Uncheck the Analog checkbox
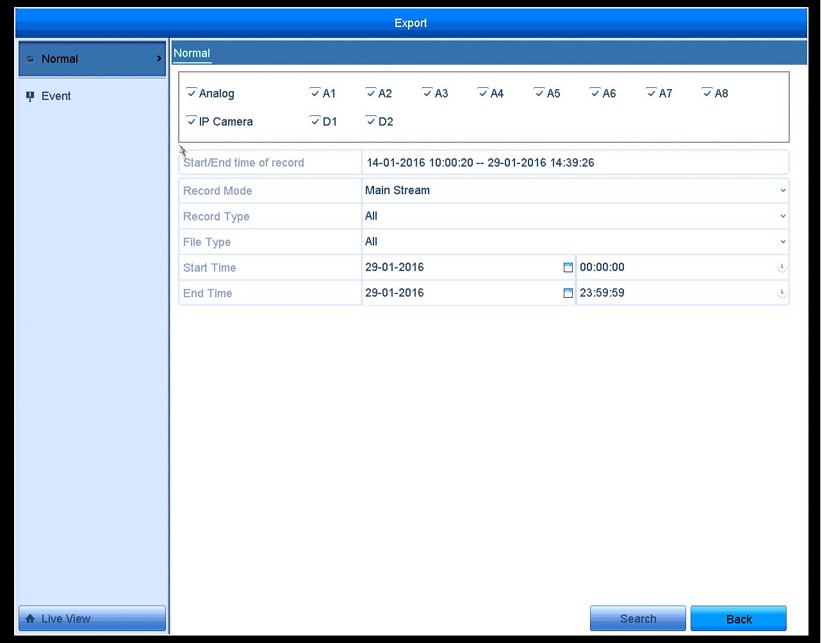821x643 pixels. point(191,93)
